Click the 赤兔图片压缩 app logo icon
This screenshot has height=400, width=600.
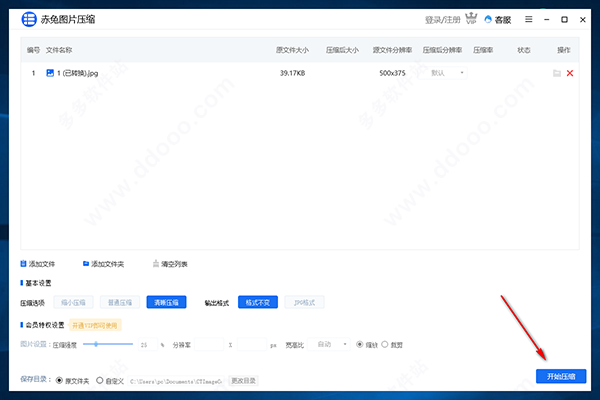pyautogui.click(x=29, y=19)
